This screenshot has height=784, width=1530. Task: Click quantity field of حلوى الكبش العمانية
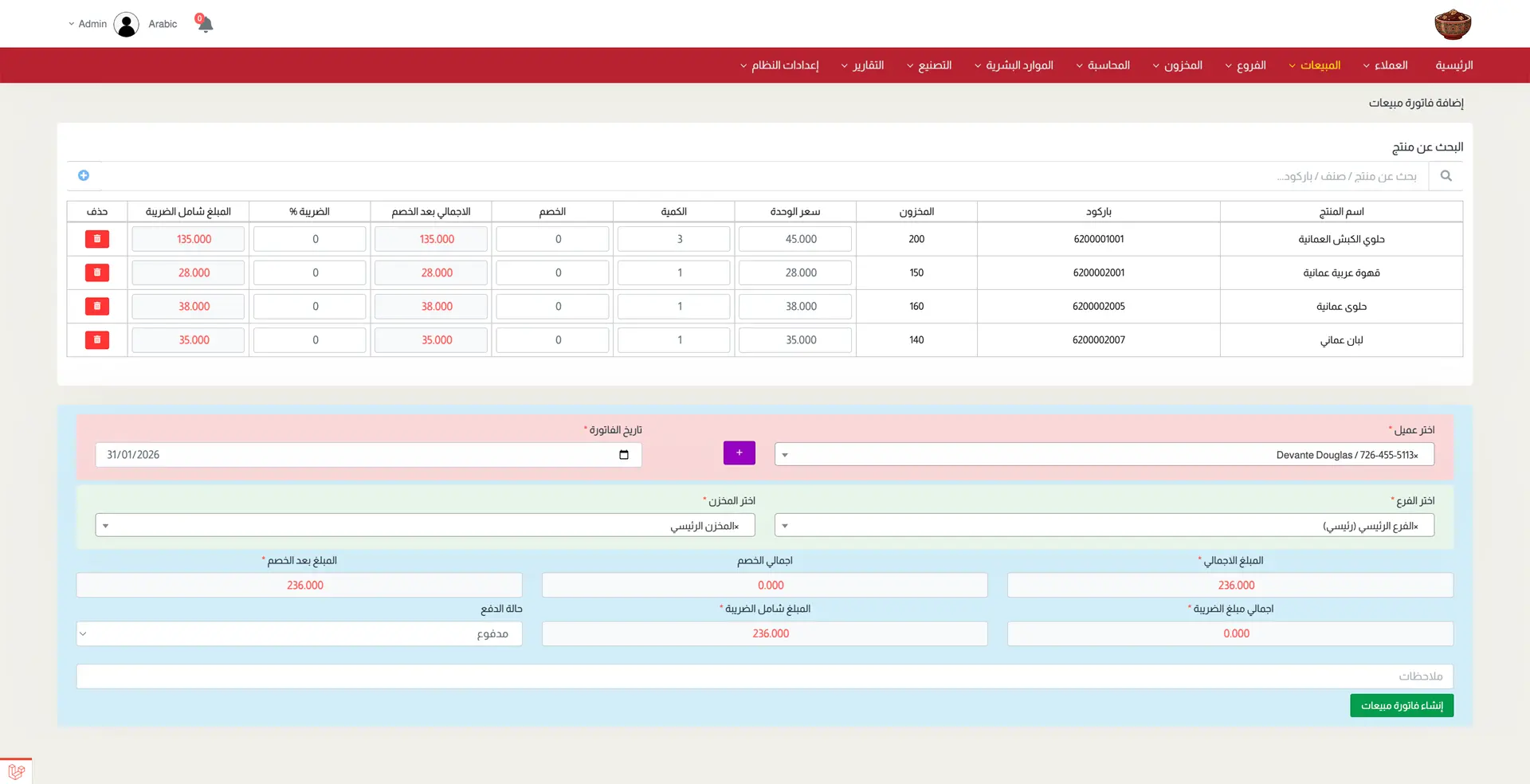pos(673,239)
